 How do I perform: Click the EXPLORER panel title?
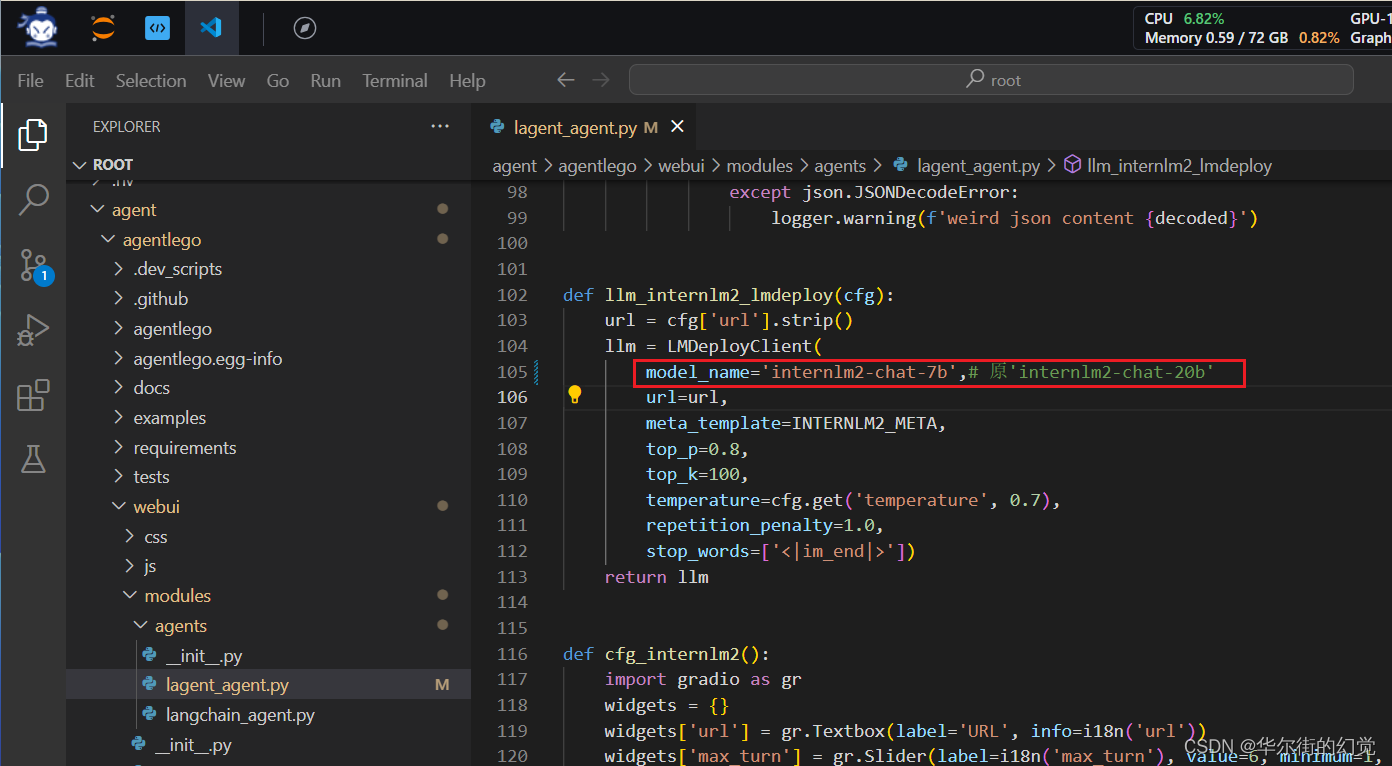126,127
